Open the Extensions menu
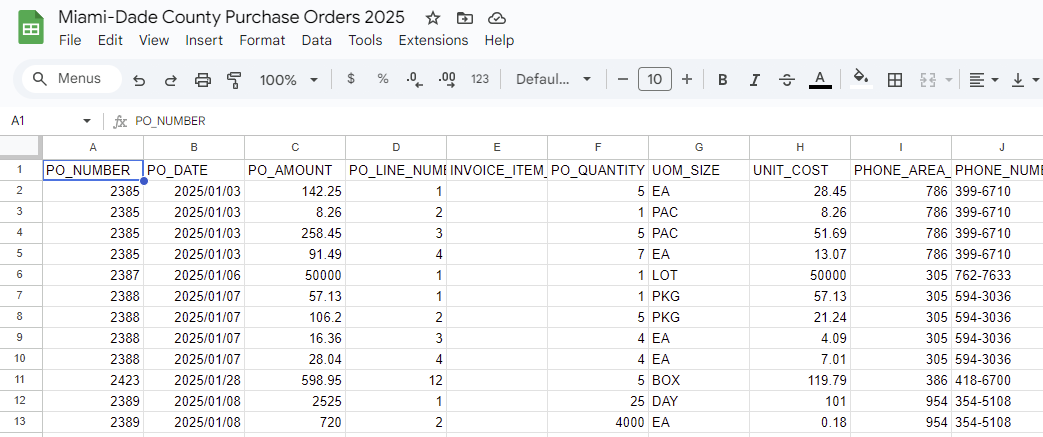 [433, 40]
